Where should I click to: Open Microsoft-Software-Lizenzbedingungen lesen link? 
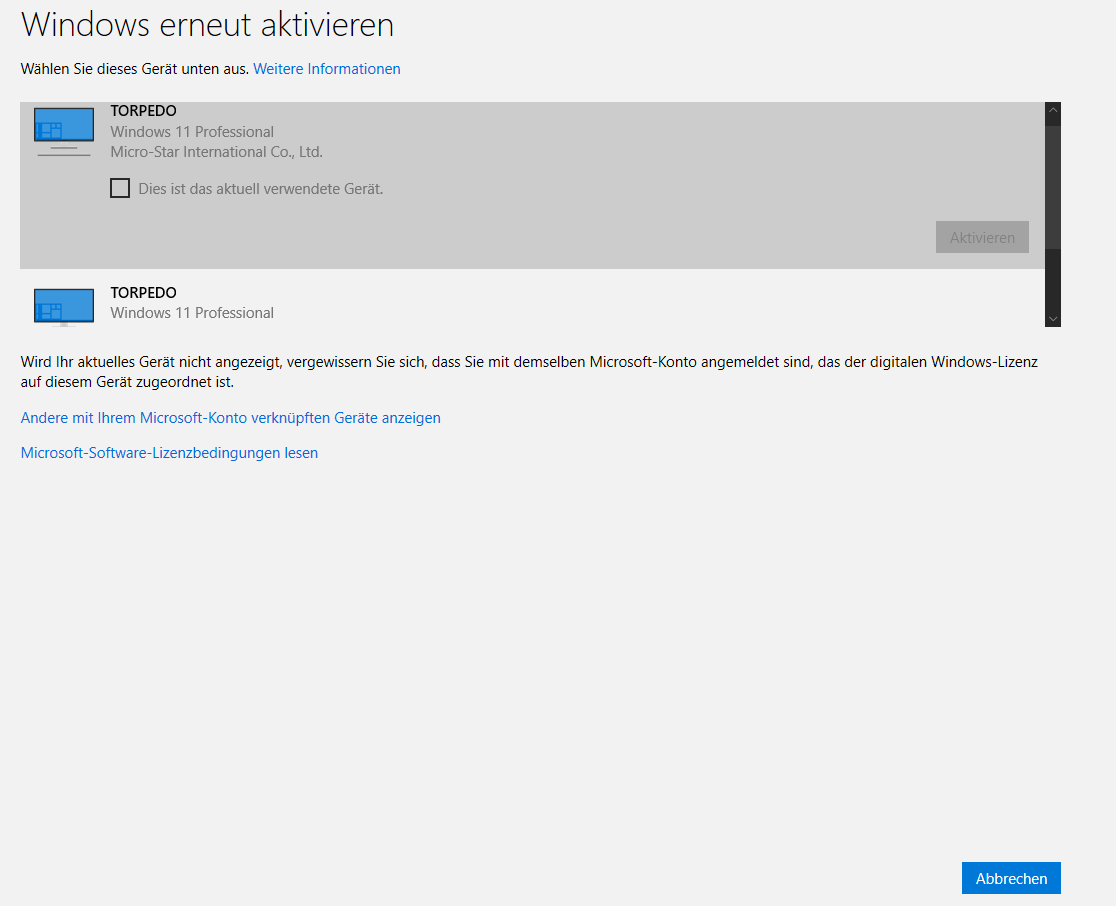click(169, 453)
